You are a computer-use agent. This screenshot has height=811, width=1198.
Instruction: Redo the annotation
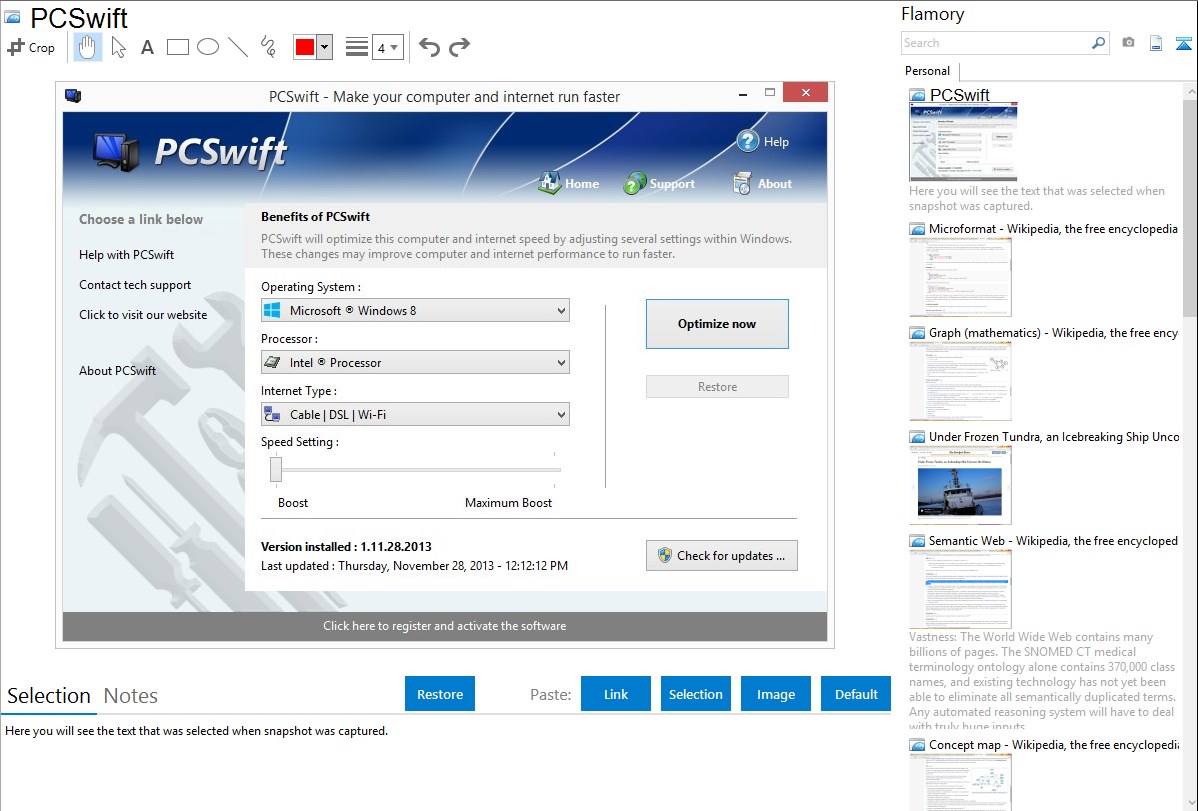(x=459, y=47)
